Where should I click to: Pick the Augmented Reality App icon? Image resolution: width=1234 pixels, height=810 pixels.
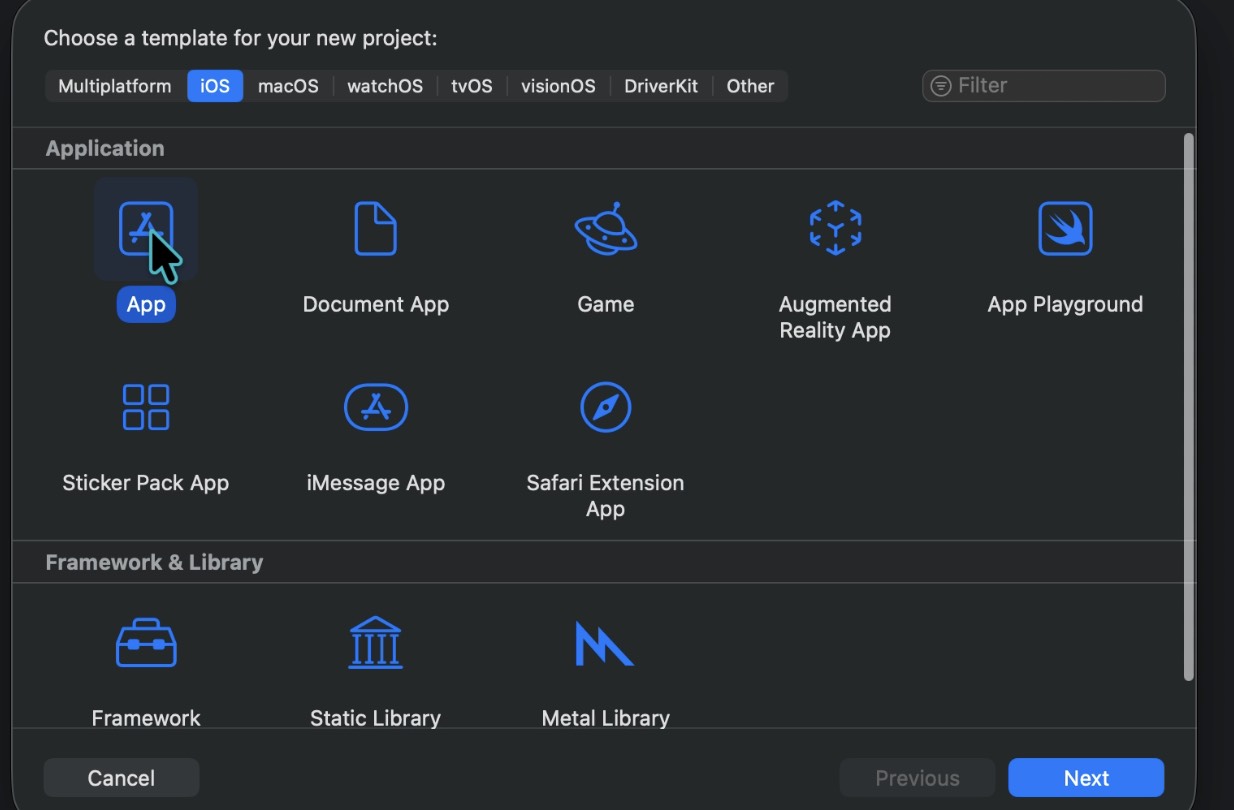[835, 228]
